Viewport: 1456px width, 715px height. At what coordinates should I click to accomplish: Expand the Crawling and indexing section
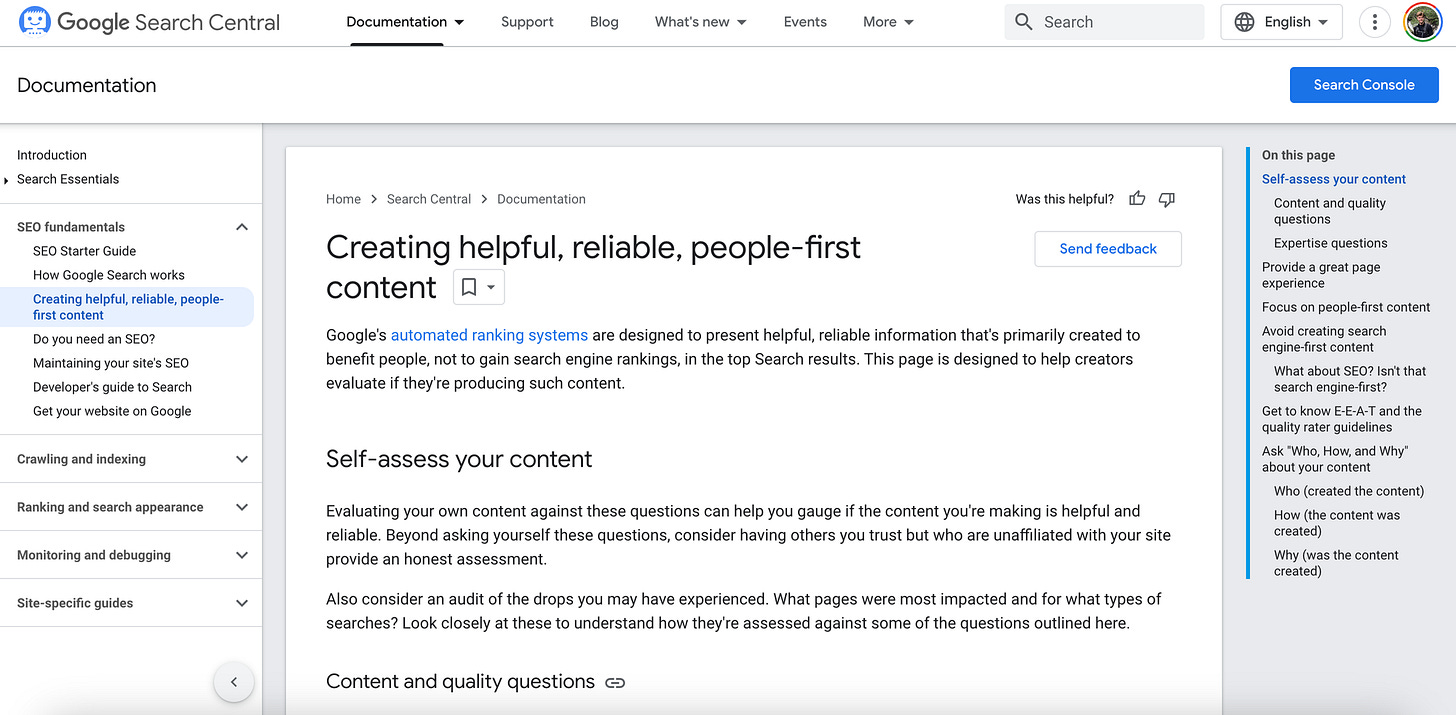[x=241, y=458]
